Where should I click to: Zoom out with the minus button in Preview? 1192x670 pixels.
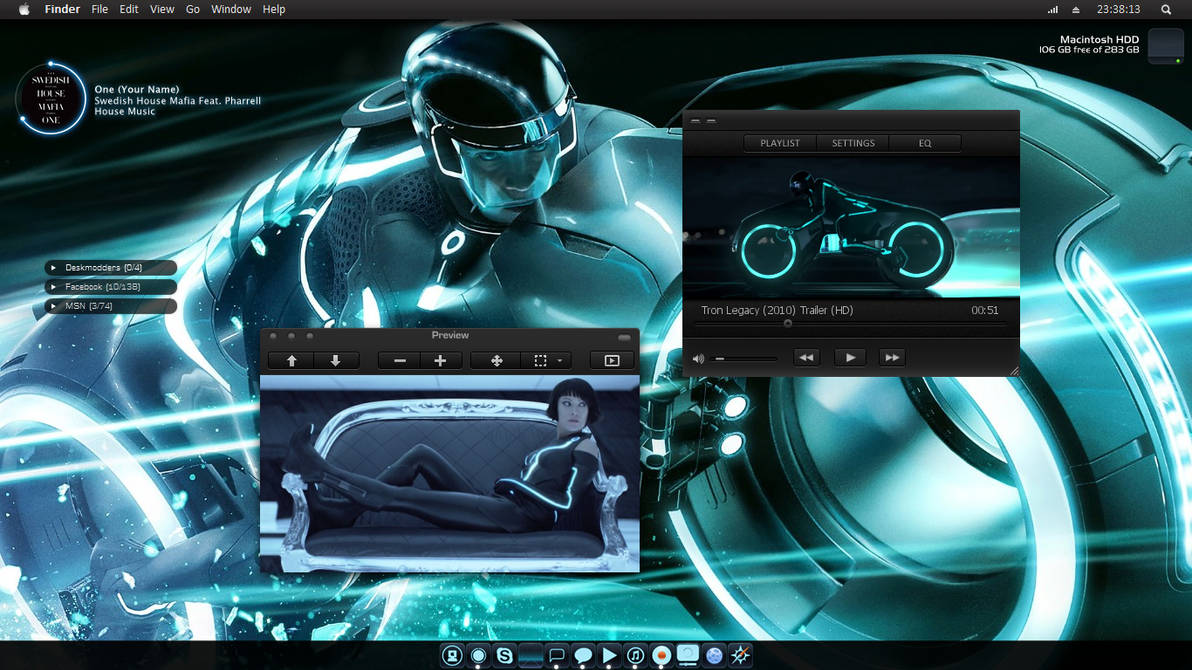pyautogui.click(x=400, y=360)
